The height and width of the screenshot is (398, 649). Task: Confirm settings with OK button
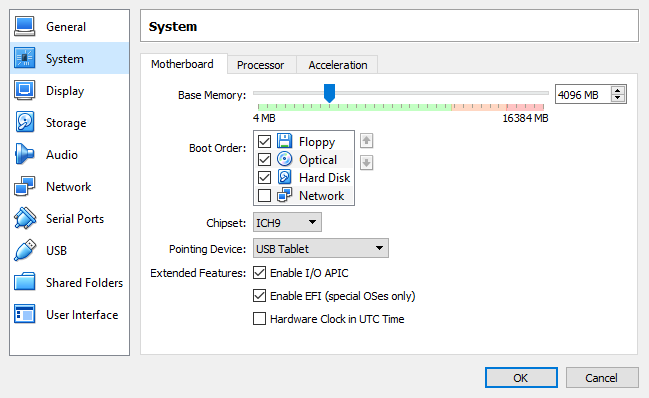(x=521, y=378)
